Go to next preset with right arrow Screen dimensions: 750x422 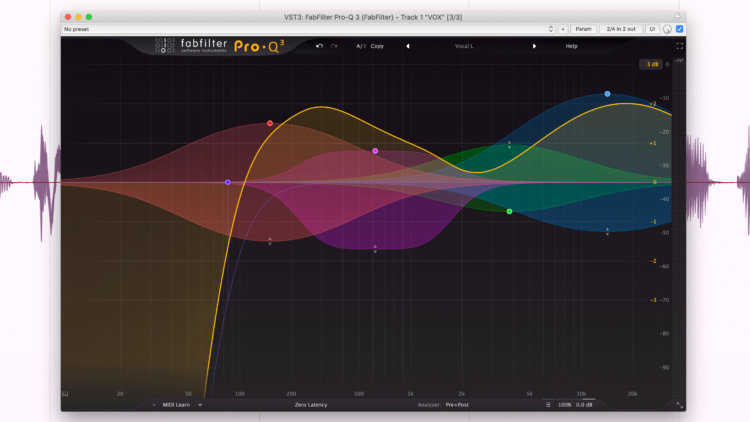(534, 46)
